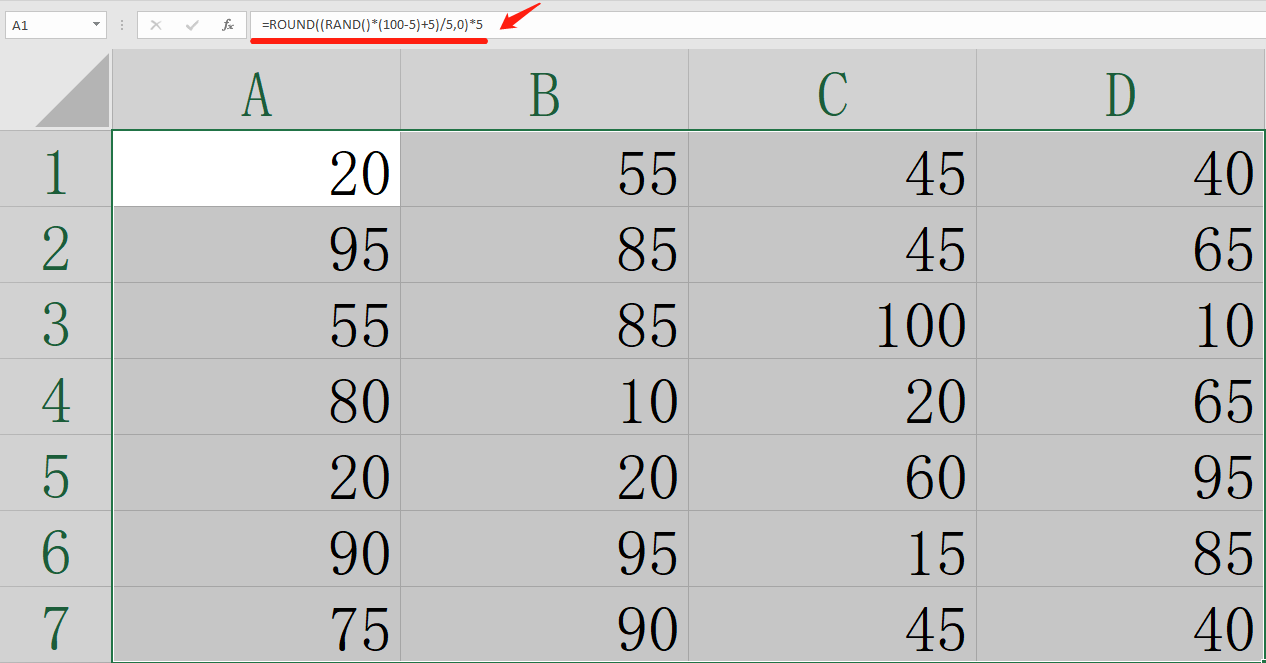Select row 6 header
Image resolution: width=1266 pixels, height=663 pixels.
coord(56,549)
